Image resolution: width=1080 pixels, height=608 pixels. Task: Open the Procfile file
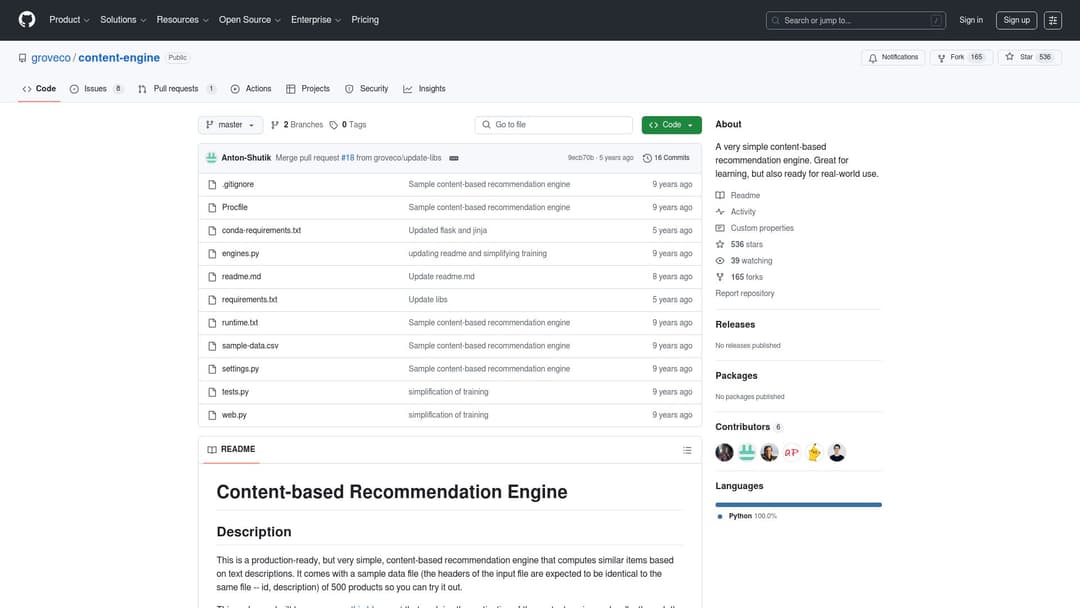pyautogui.click(x=235, y=207)
